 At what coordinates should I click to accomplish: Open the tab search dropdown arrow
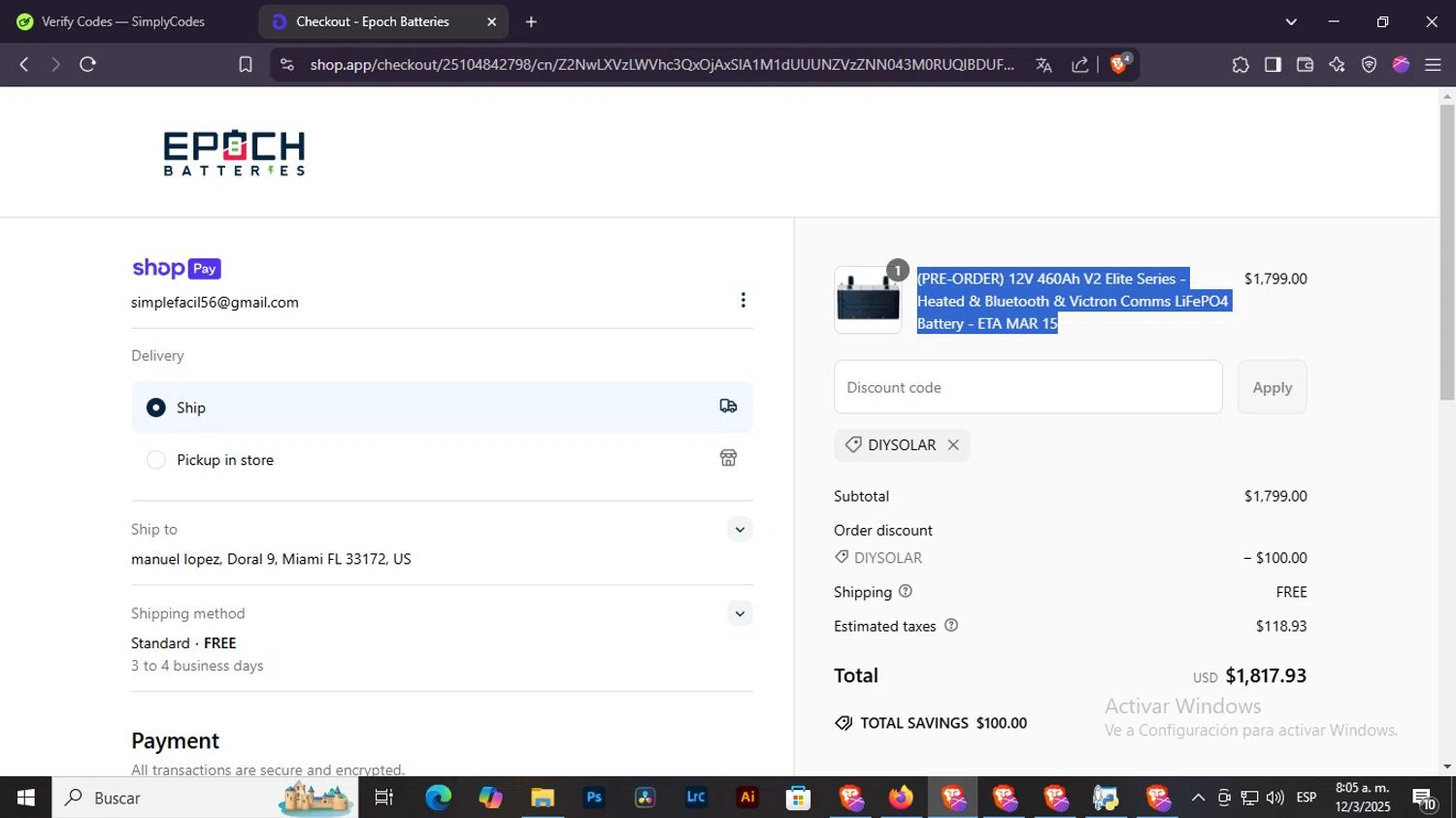(1291, 21)
